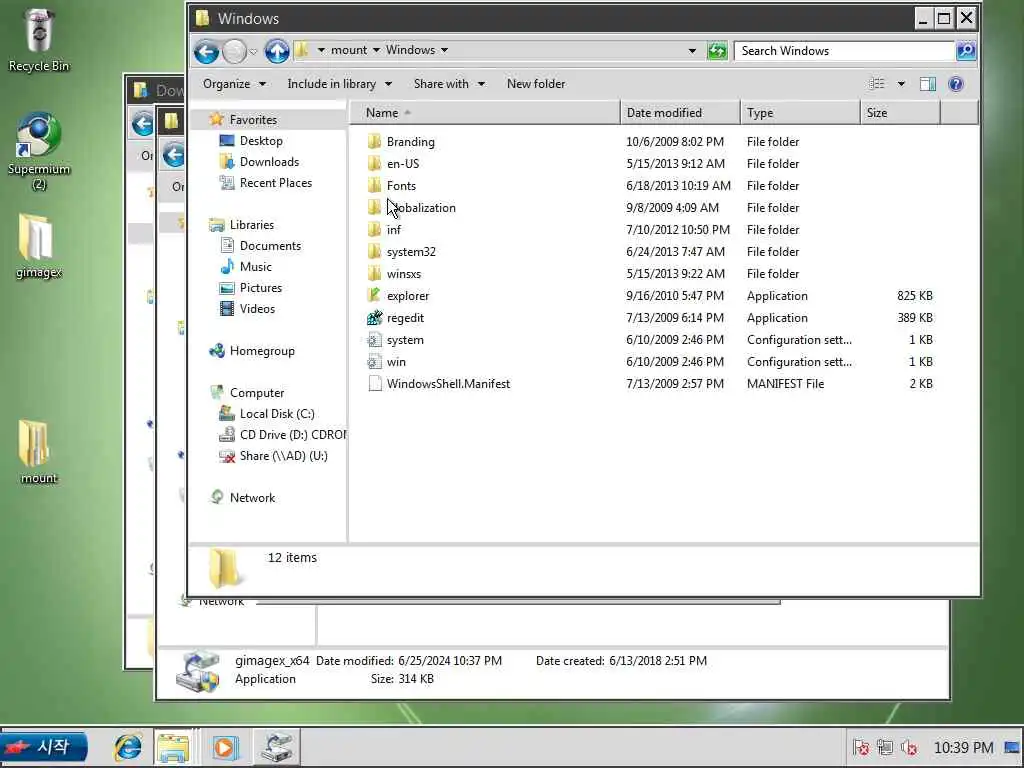The height and width of the screenshot is (768, 1024).
Task: Select the system32 folder
Action: pyautogui.click(x=410, y=252)
